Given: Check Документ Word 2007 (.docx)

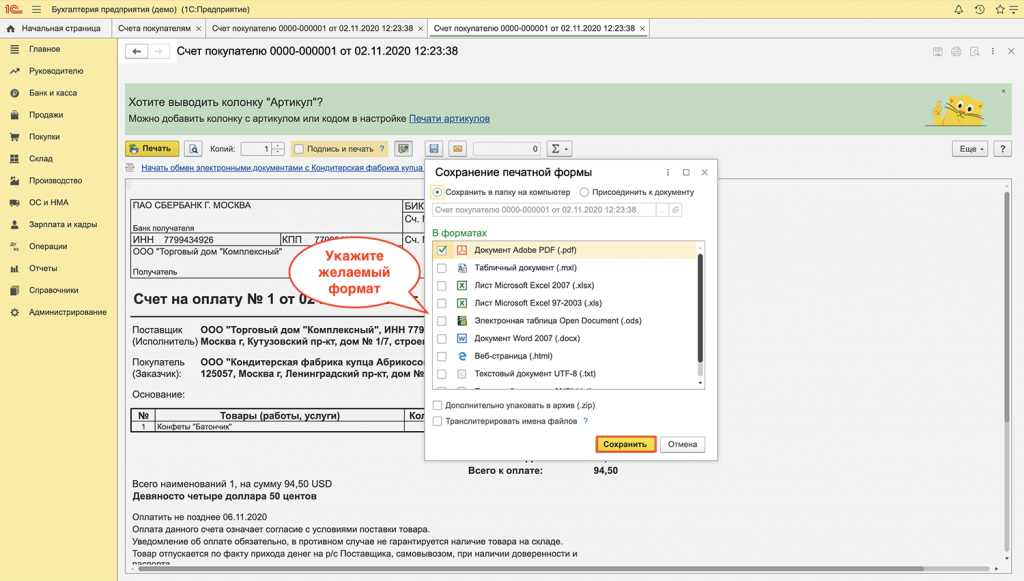Looking at the screenshot, I should pos(442,338).
